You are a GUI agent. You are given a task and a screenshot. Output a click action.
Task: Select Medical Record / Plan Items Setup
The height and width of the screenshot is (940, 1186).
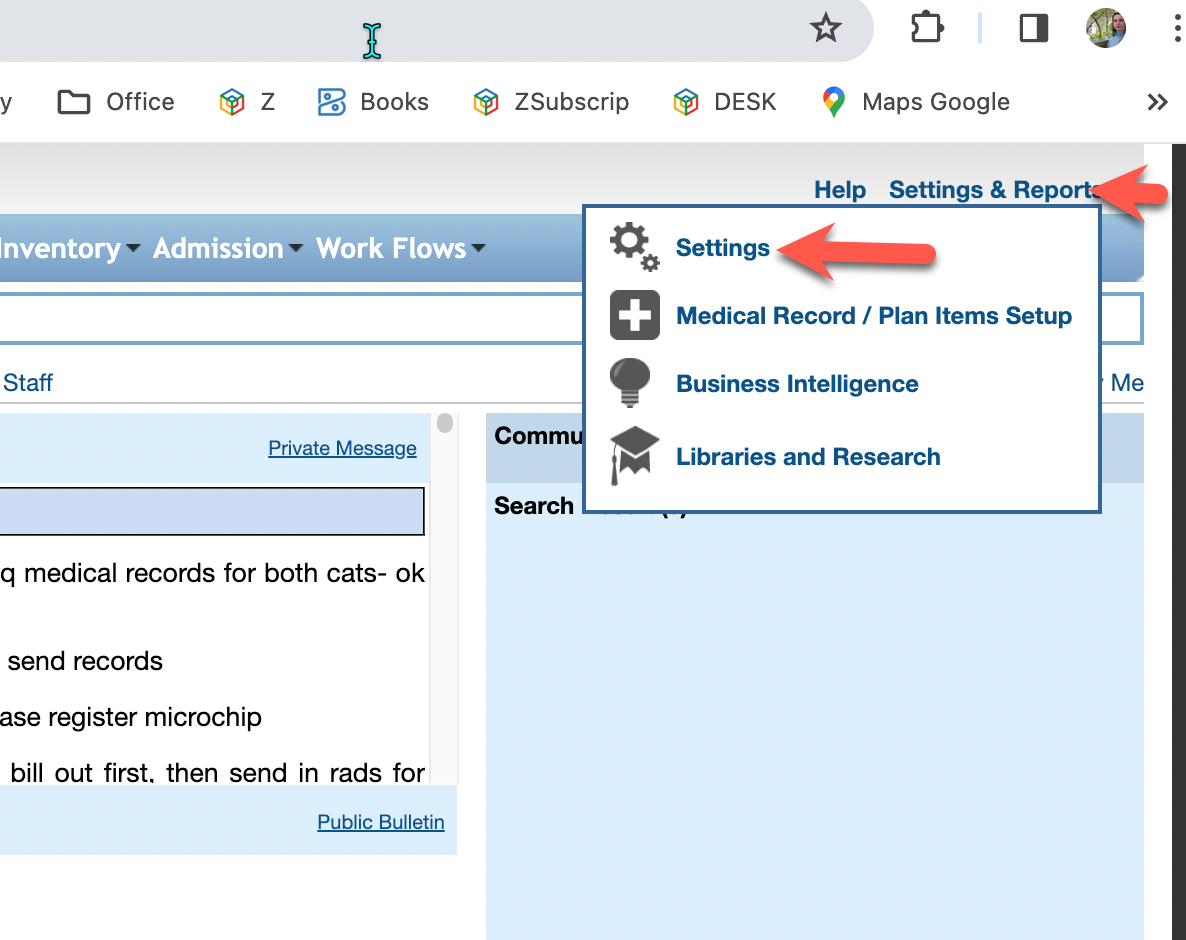874,316
